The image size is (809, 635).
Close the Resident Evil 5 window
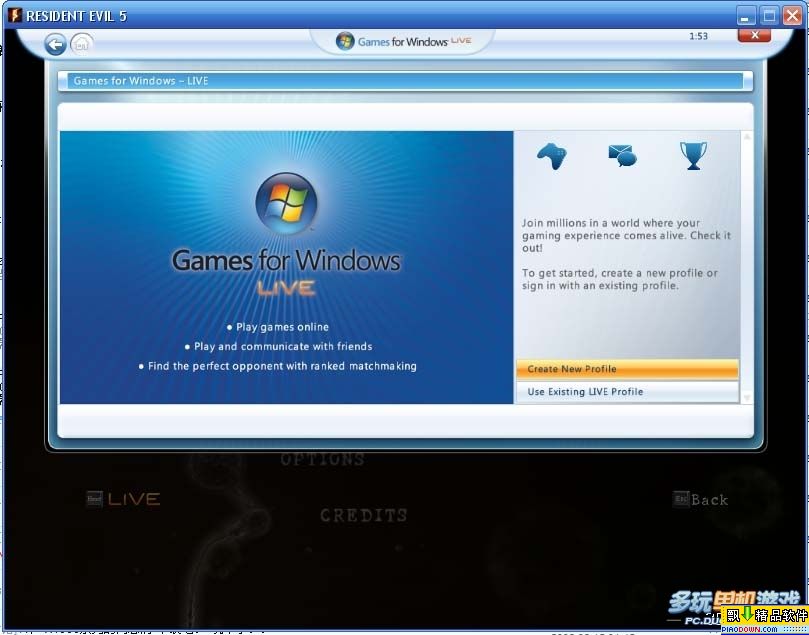click(x=792, y=16)
